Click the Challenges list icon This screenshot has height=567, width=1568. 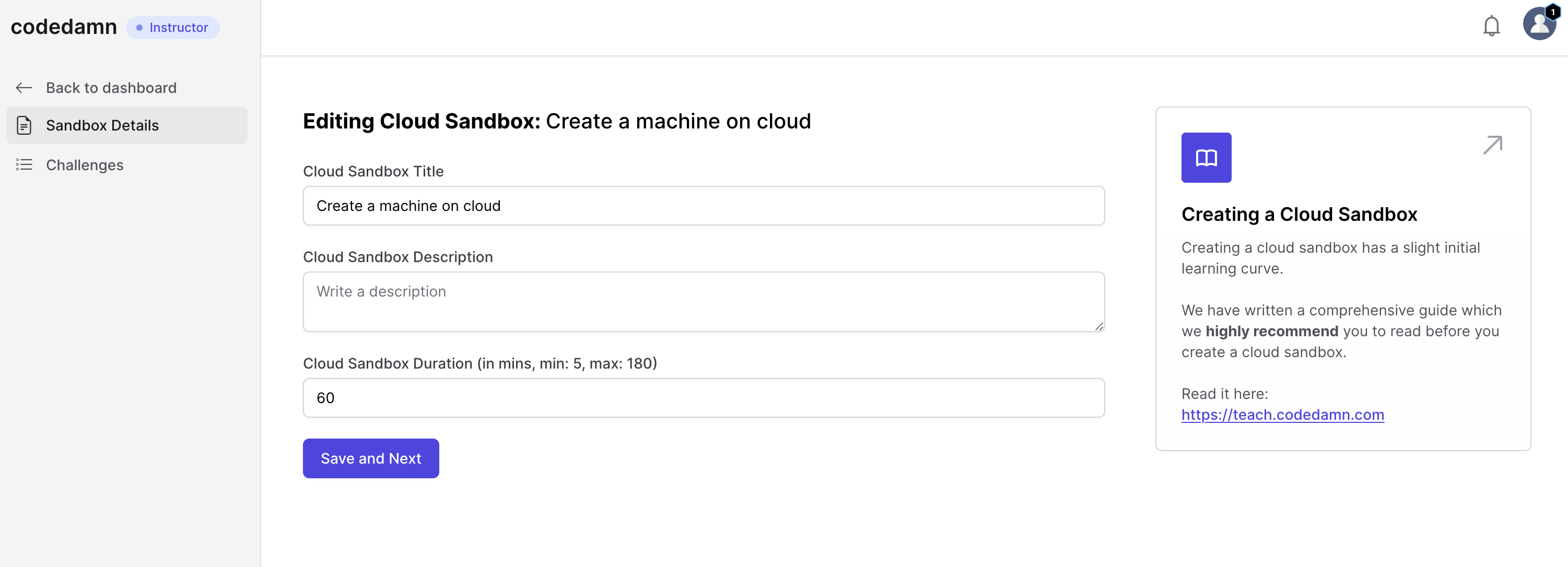(x=24, y=165)
